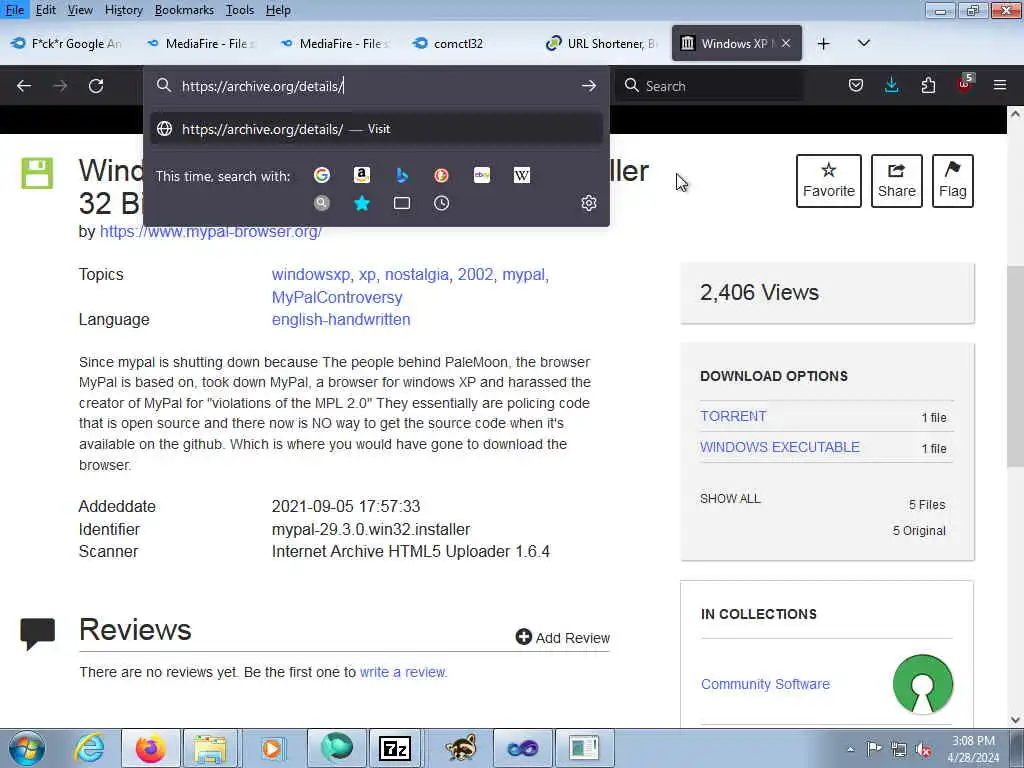1024x768 pixels.
Task: Open 7-Zip from the taskbar
Action: (x=394, y=748)
